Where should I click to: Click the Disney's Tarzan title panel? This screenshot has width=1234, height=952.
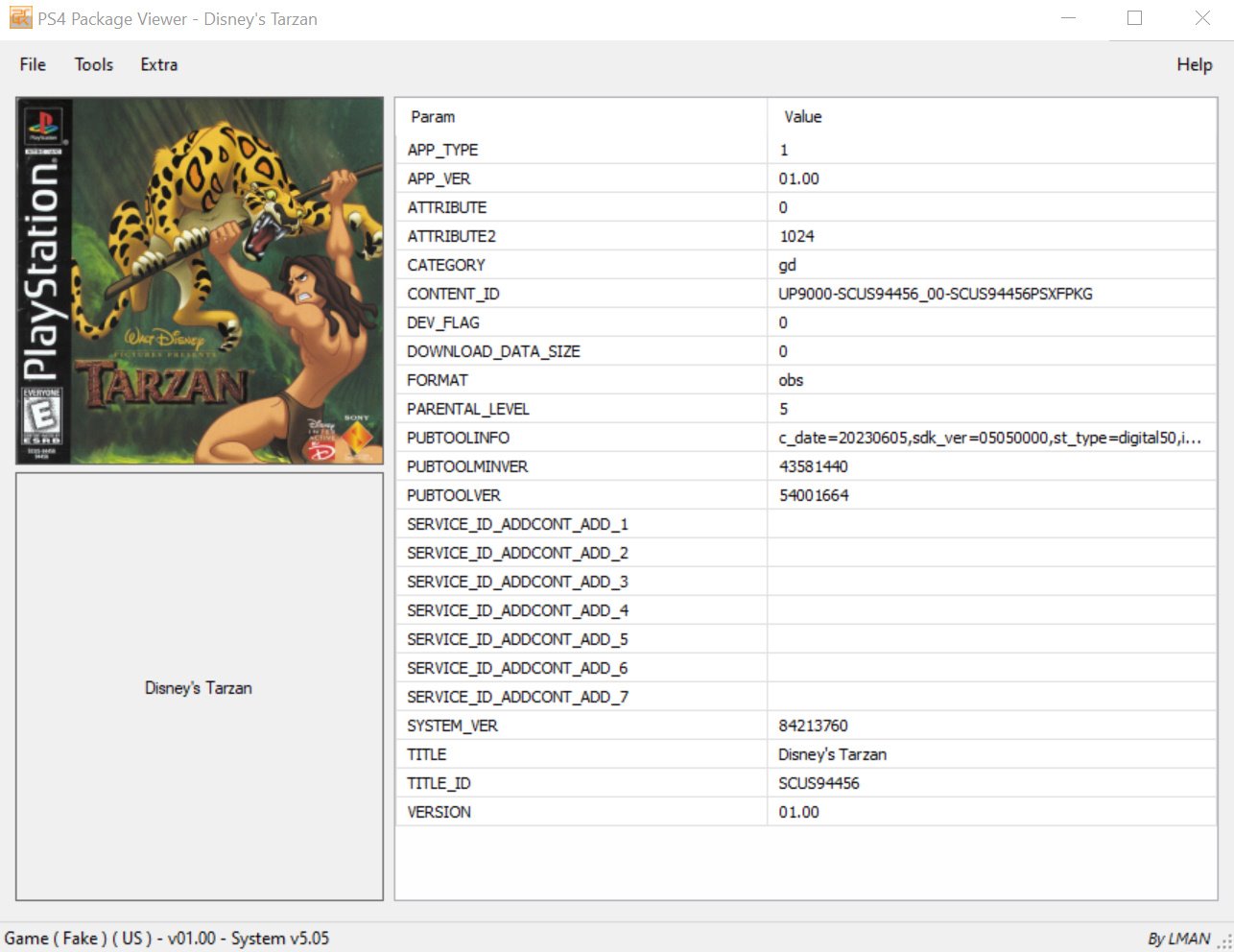point(200,686)
